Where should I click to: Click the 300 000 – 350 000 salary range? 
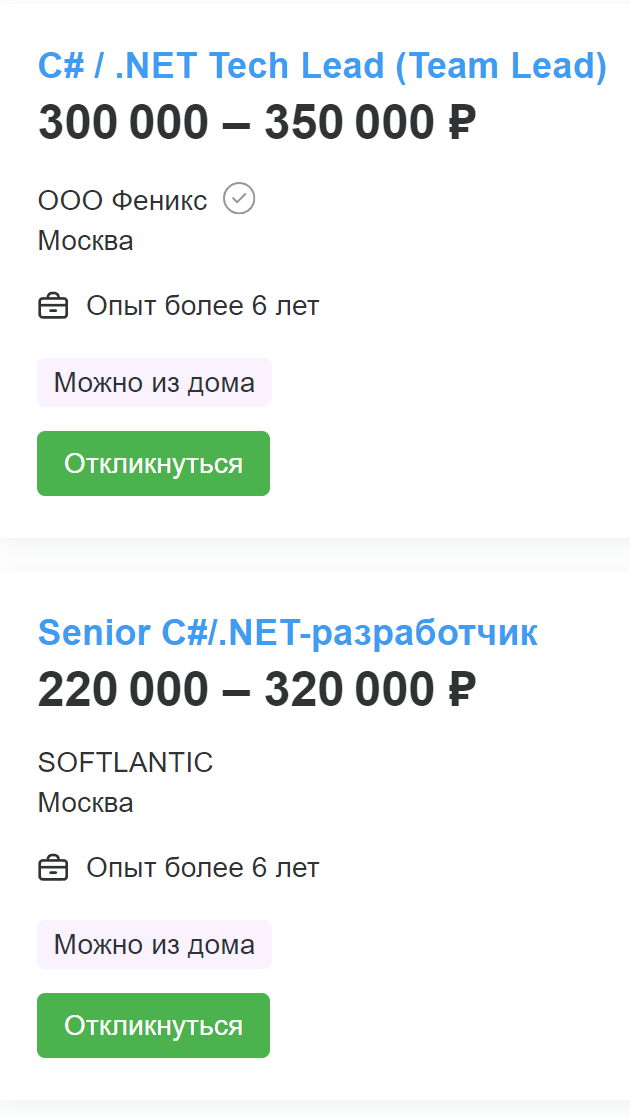coord(235,124)
